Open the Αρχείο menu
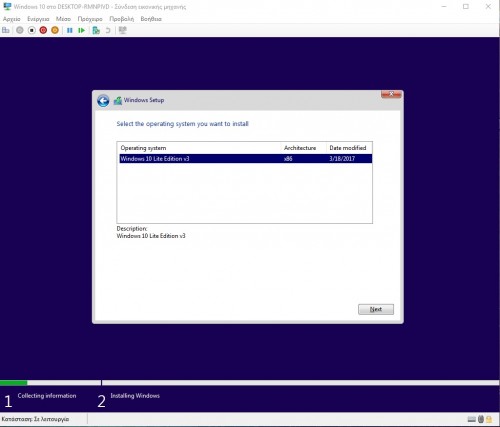500x427 pixels. tap(12, 19)
